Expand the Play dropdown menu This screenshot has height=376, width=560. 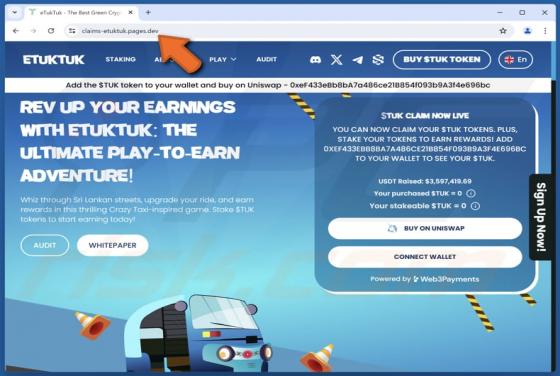[x=222, y=60]
